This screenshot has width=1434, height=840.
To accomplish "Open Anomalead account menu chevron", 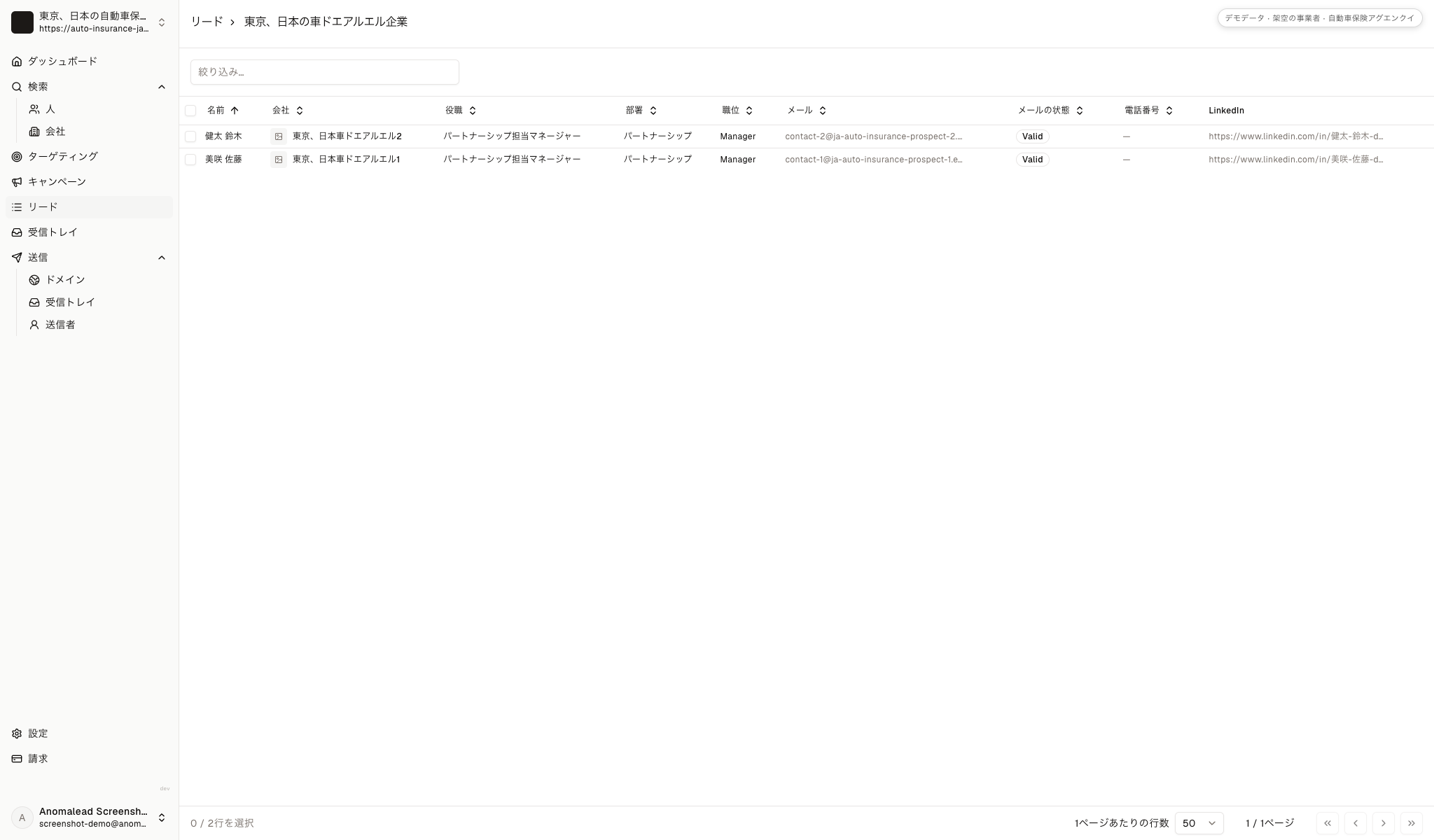I will (162, 818).
